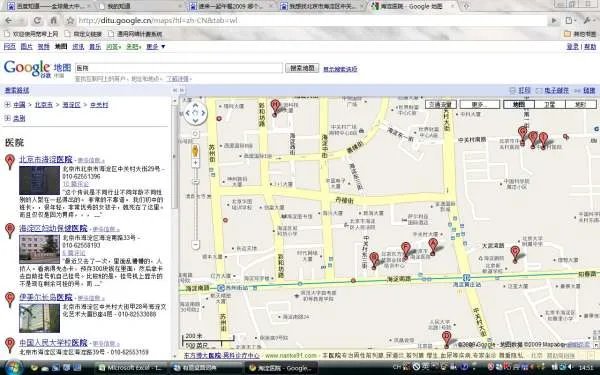Screen dimensions: 600x375
Task: Open the 音乐 music link in top nav
Action: pos(95,46)
